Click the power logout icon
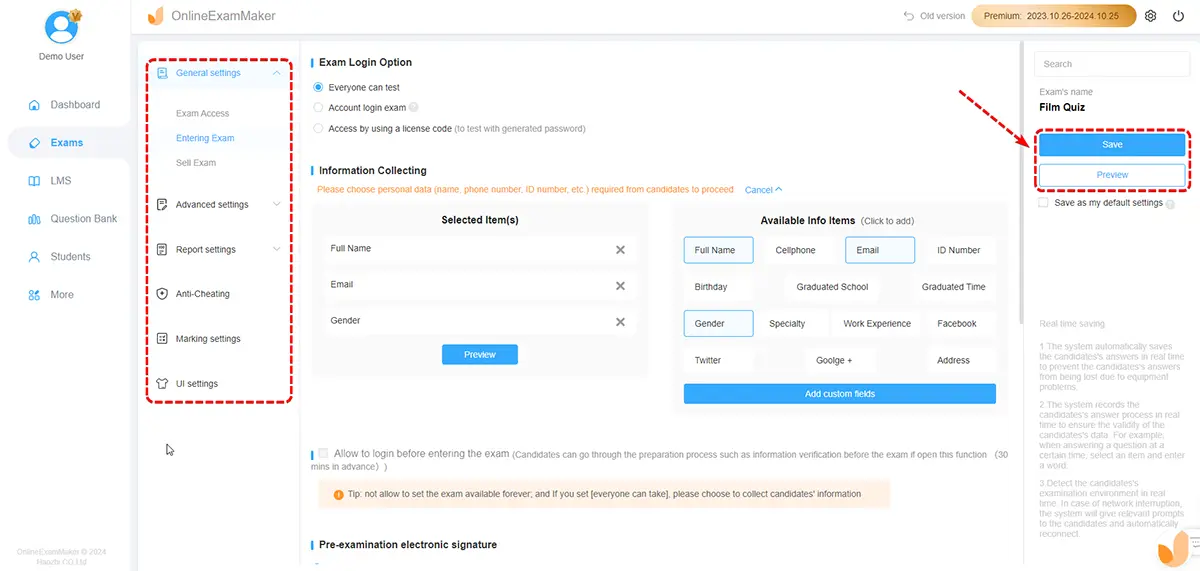The image size is (1200, 571). pos(1178,16)
